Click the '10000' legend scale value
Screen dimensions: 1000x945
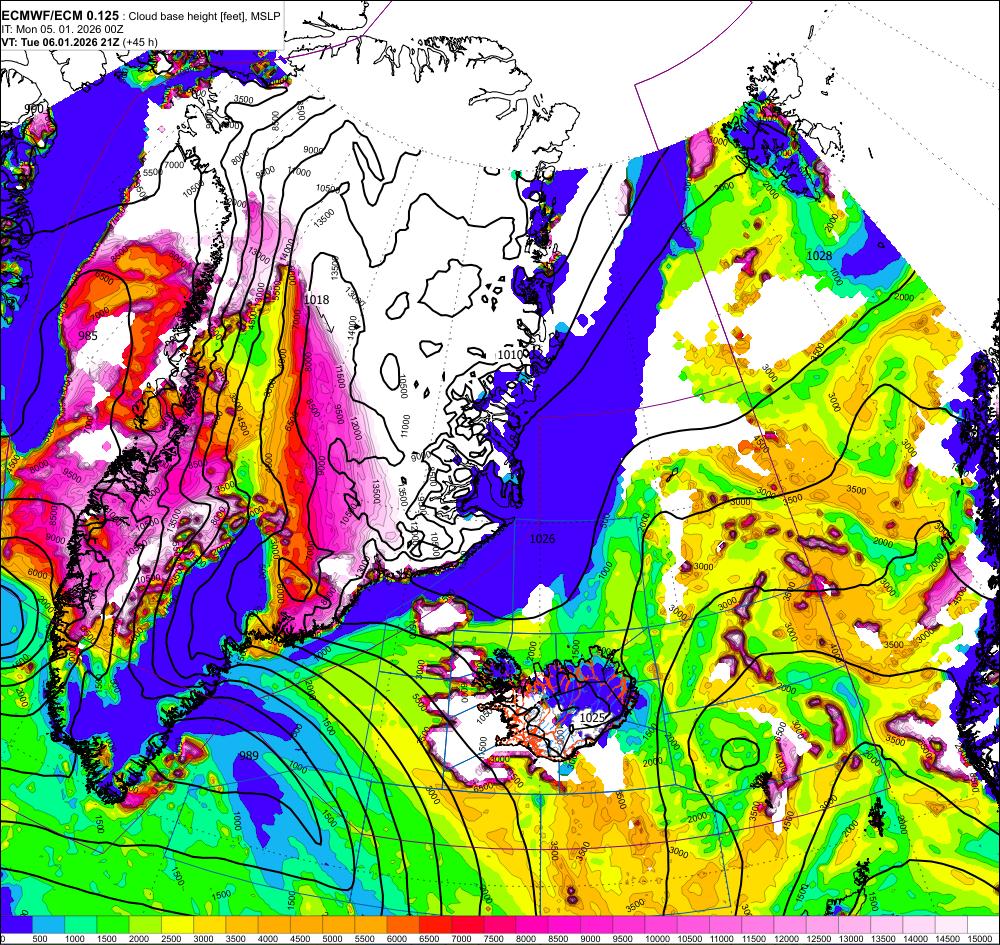(656, 938)
